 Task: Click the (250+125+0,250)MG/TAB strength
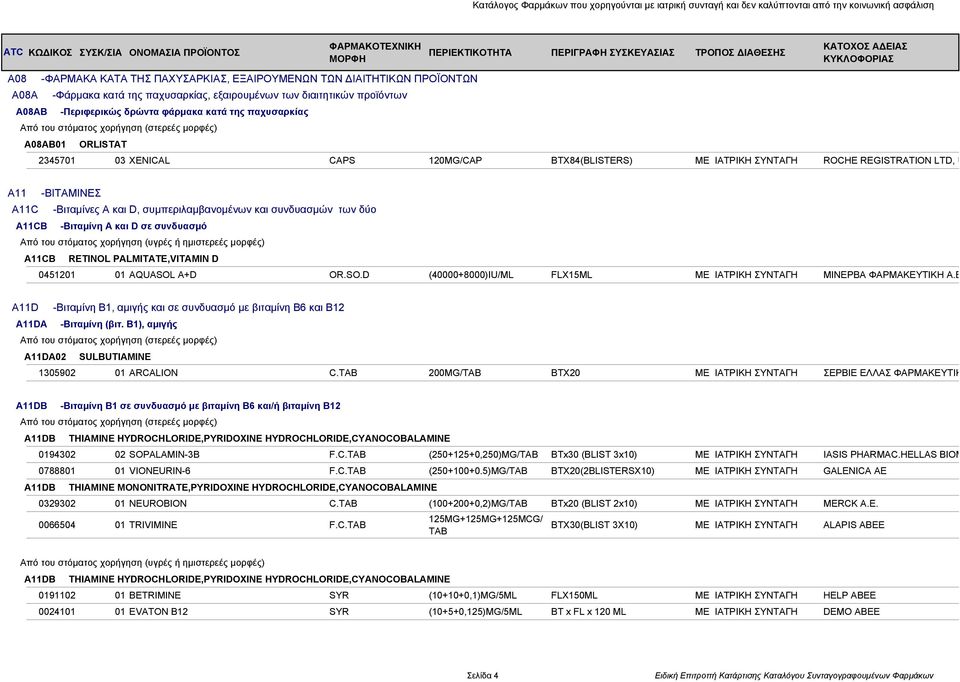(x=483, y=455)
